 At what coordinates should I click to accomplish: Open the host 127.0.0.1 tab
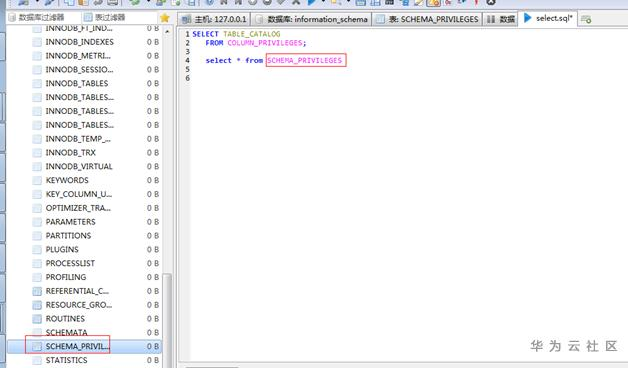(214, 19)
